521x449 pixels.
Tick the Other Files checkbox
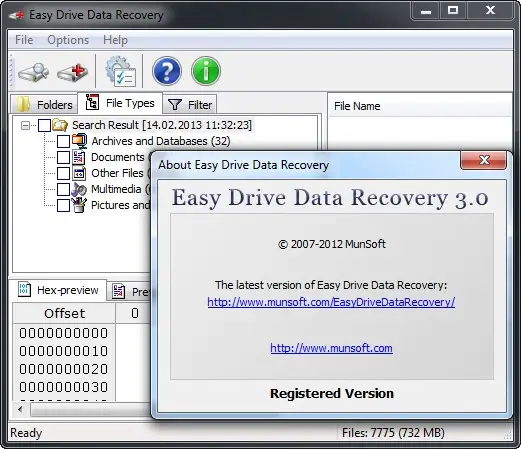[x=63, y=173]
